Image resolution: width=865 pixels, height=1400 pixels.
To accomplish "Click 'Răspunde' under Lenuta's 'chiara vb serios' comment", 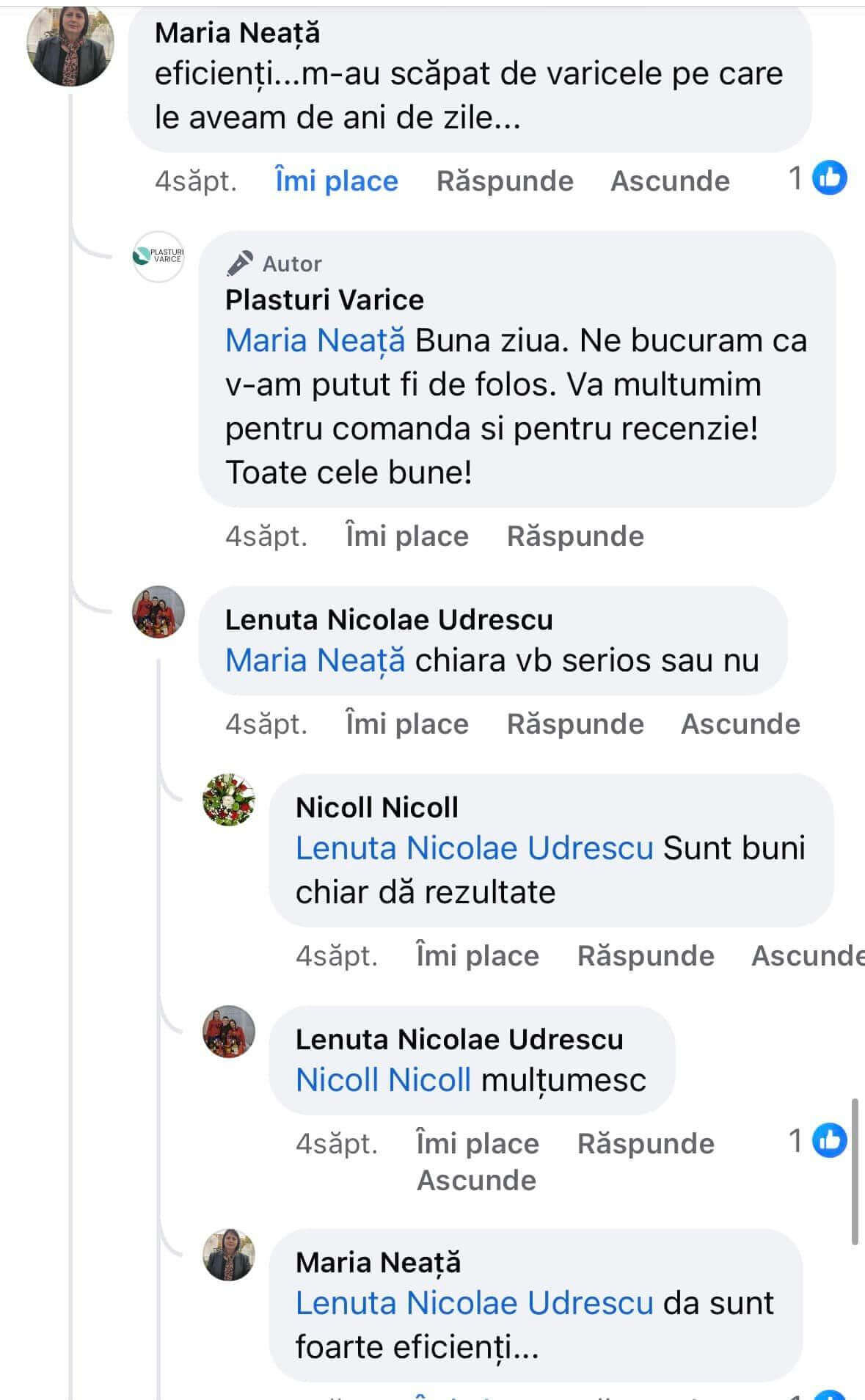I will tap(575, 724).
